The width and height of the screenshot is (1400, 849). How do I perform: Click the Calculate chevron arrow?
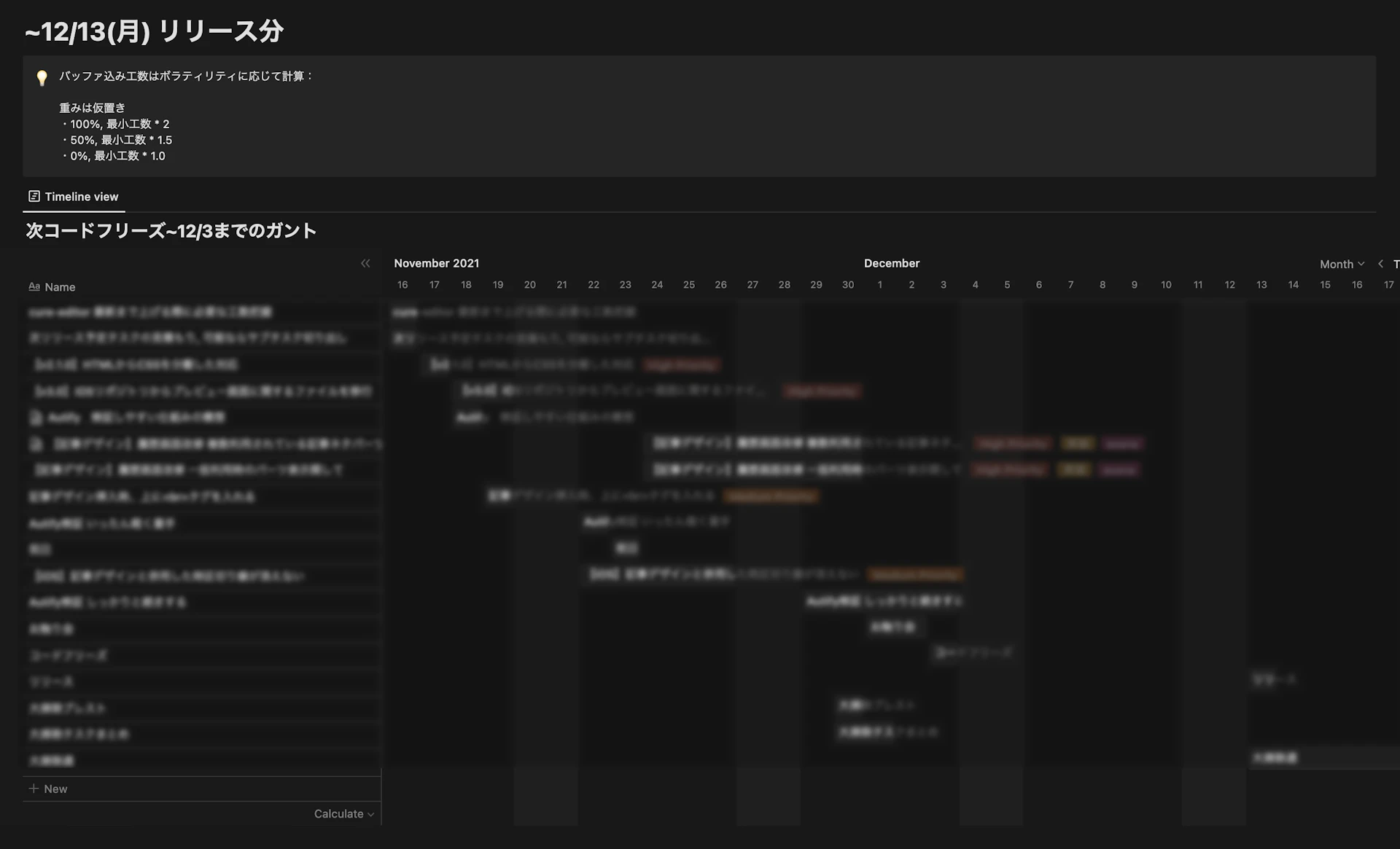tap(371, 814)
